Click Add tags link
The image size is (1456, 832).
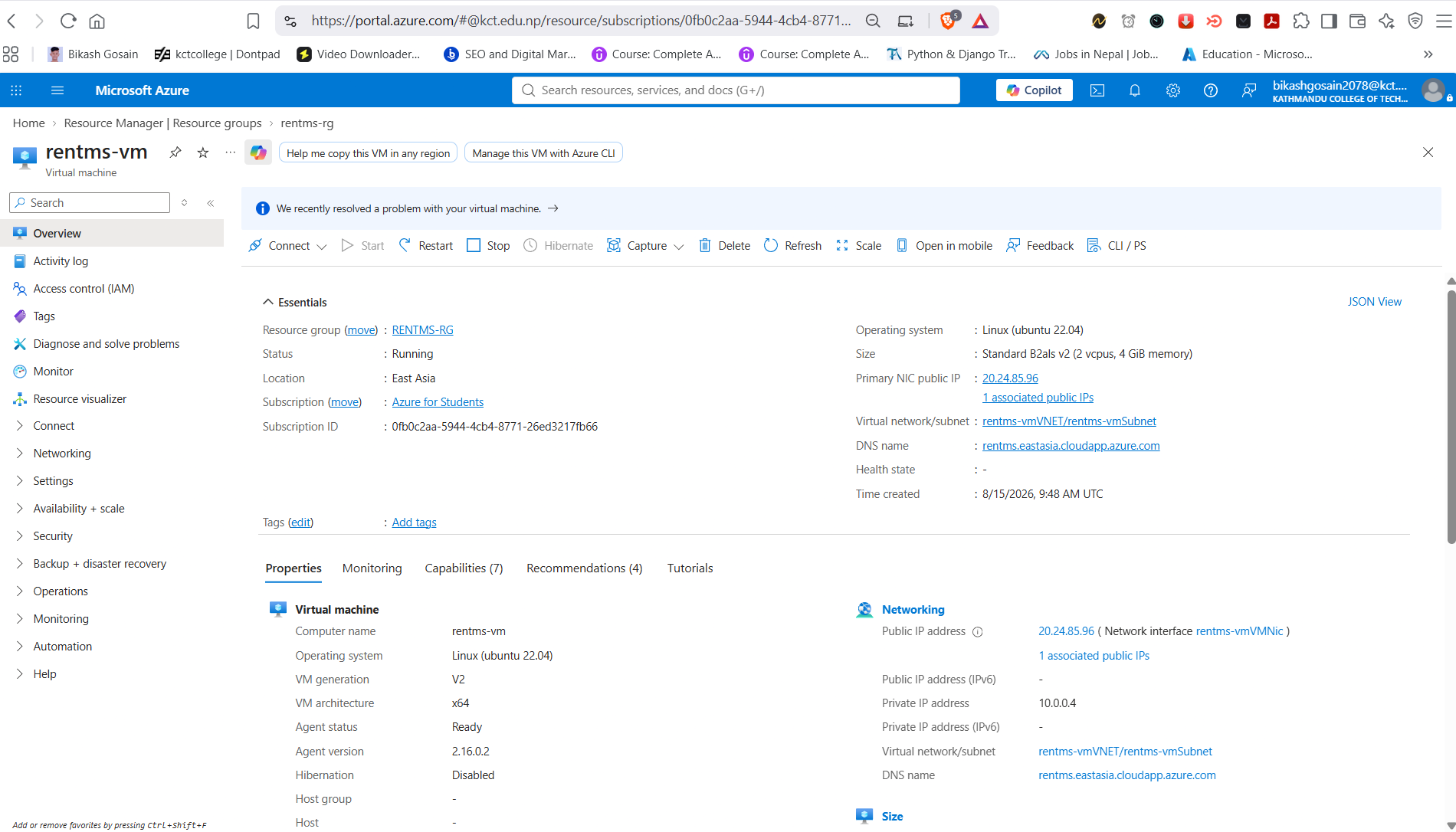click(x=414, y=522)
